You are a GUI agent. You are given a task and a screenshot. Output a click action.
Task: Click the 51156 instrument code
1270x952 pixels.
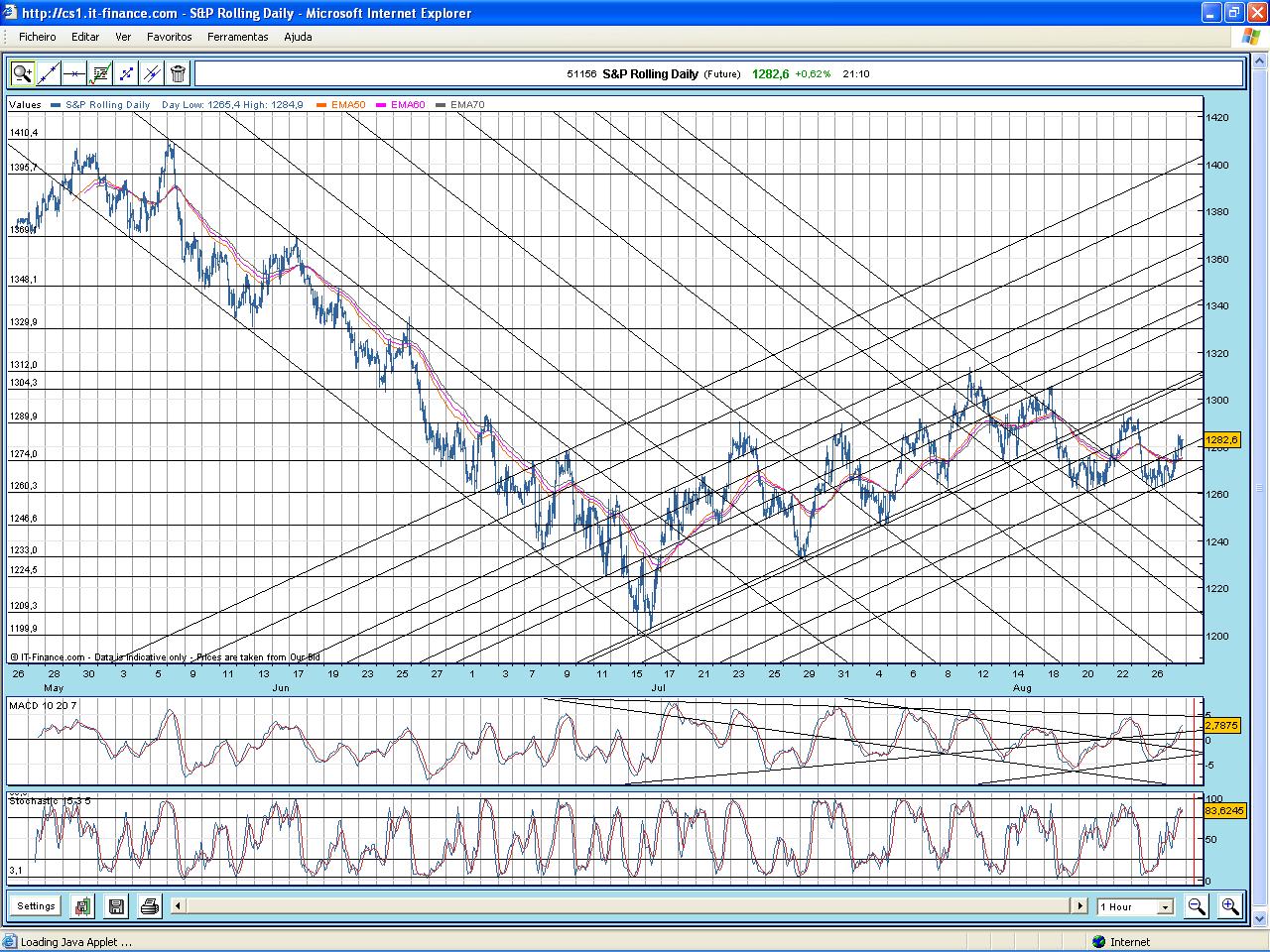coord(581,73)
